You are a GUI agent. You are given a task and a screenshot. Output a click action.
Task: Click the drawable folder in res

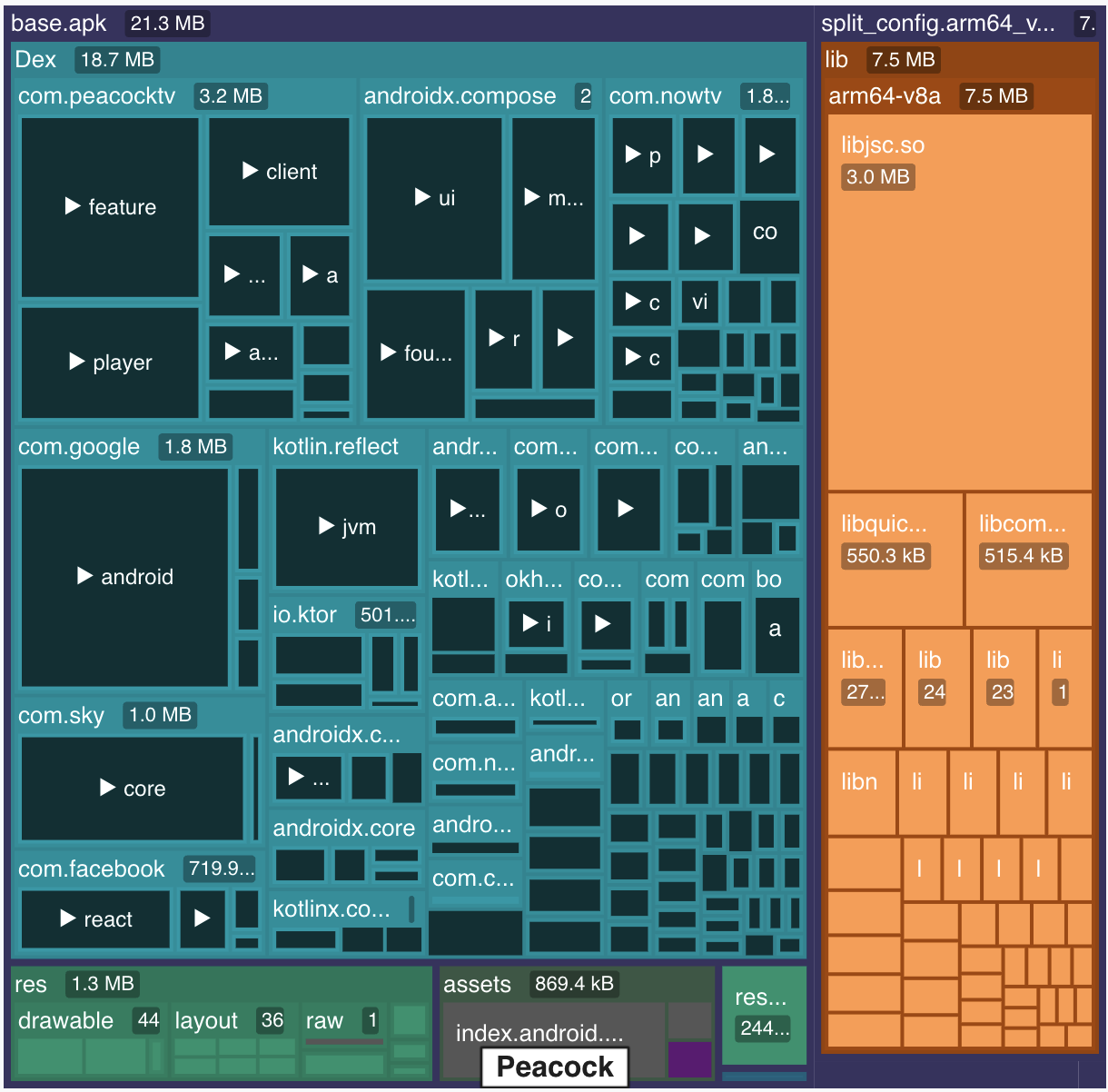coord(65,1021)
